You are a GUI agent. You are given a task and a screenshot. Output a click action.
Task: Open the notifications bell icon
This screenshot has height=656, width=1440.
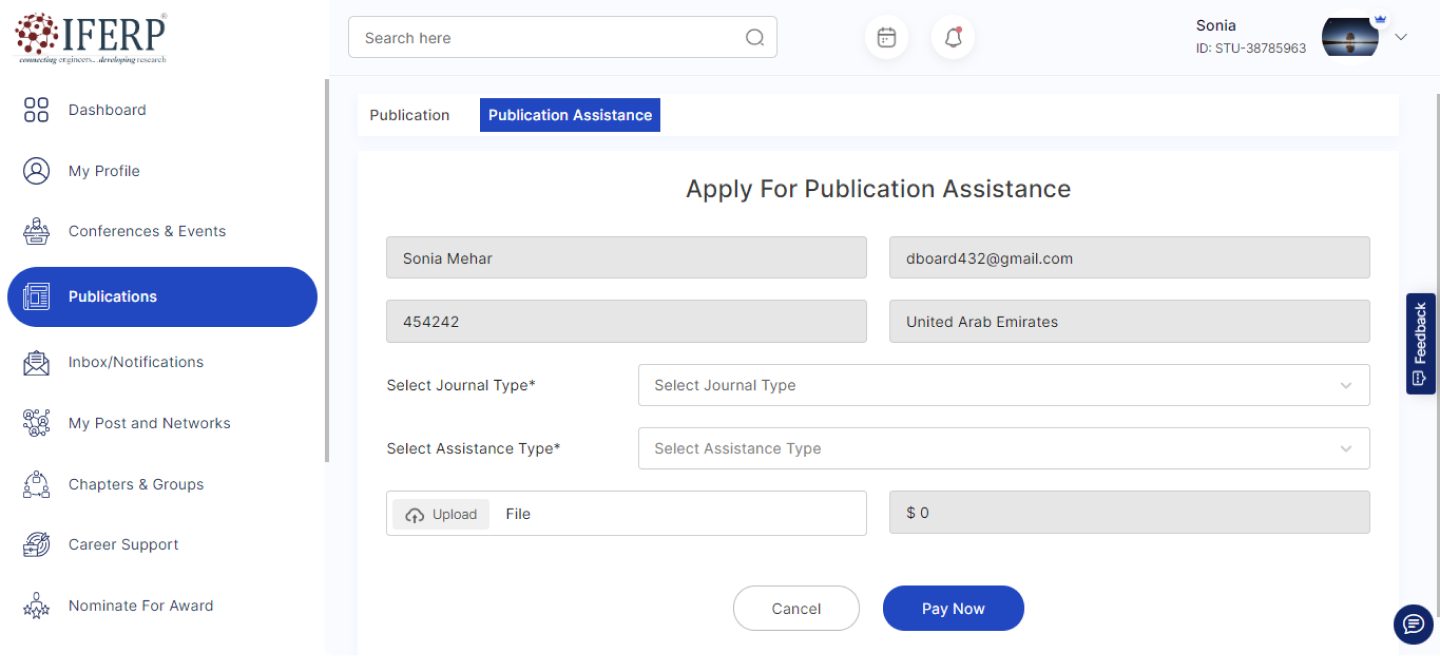[x=953, y=38]
